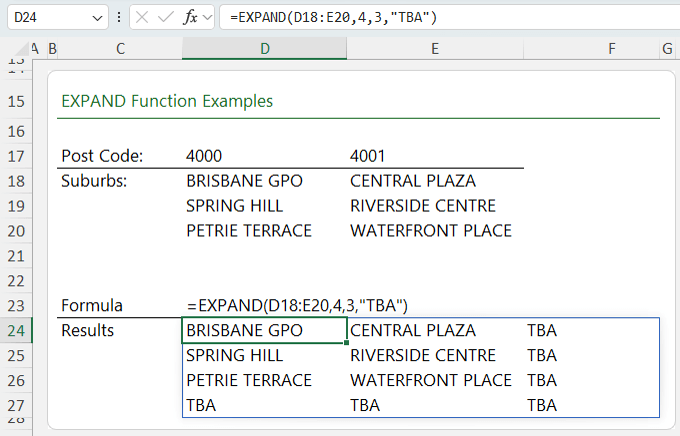Open the formula bar options dots

coord(119,17)
